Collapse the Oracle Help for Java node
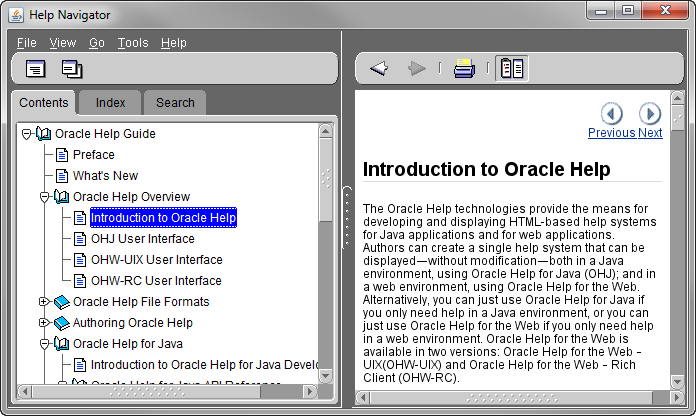696x416 pixels. [44, 344]
